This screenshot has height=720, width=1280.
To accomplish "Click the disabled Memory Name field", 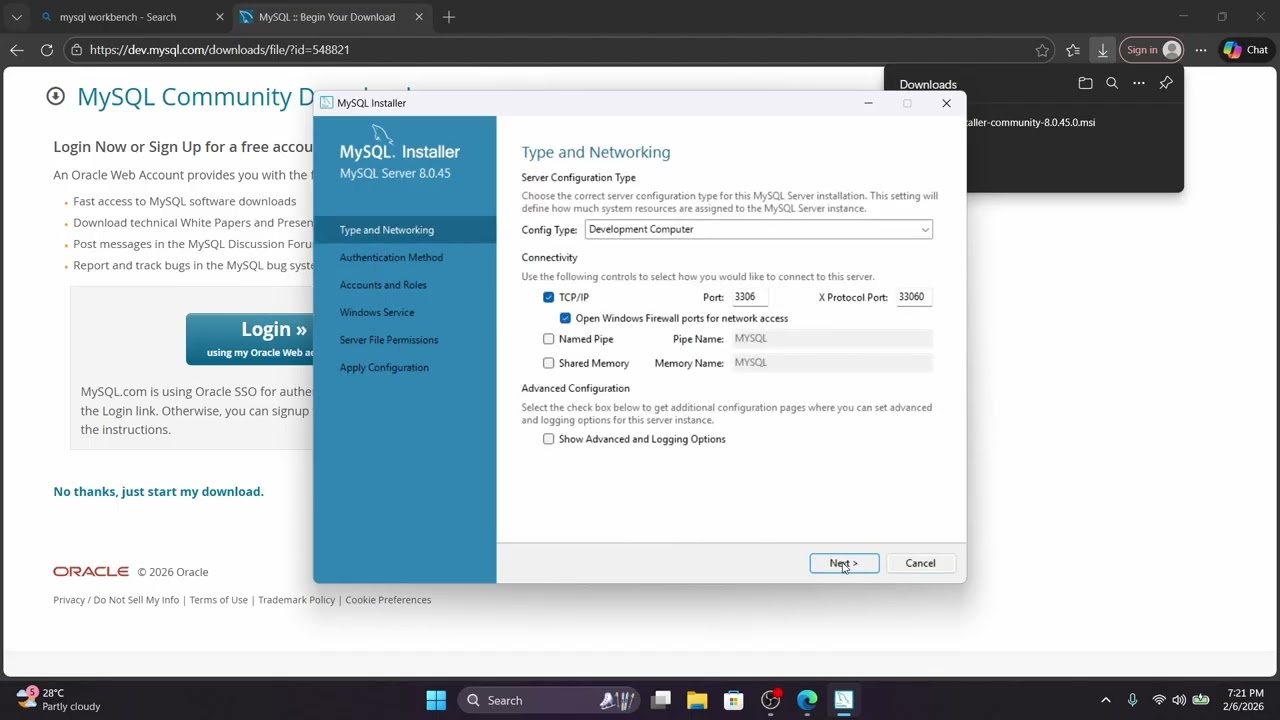I will [832, 363].
